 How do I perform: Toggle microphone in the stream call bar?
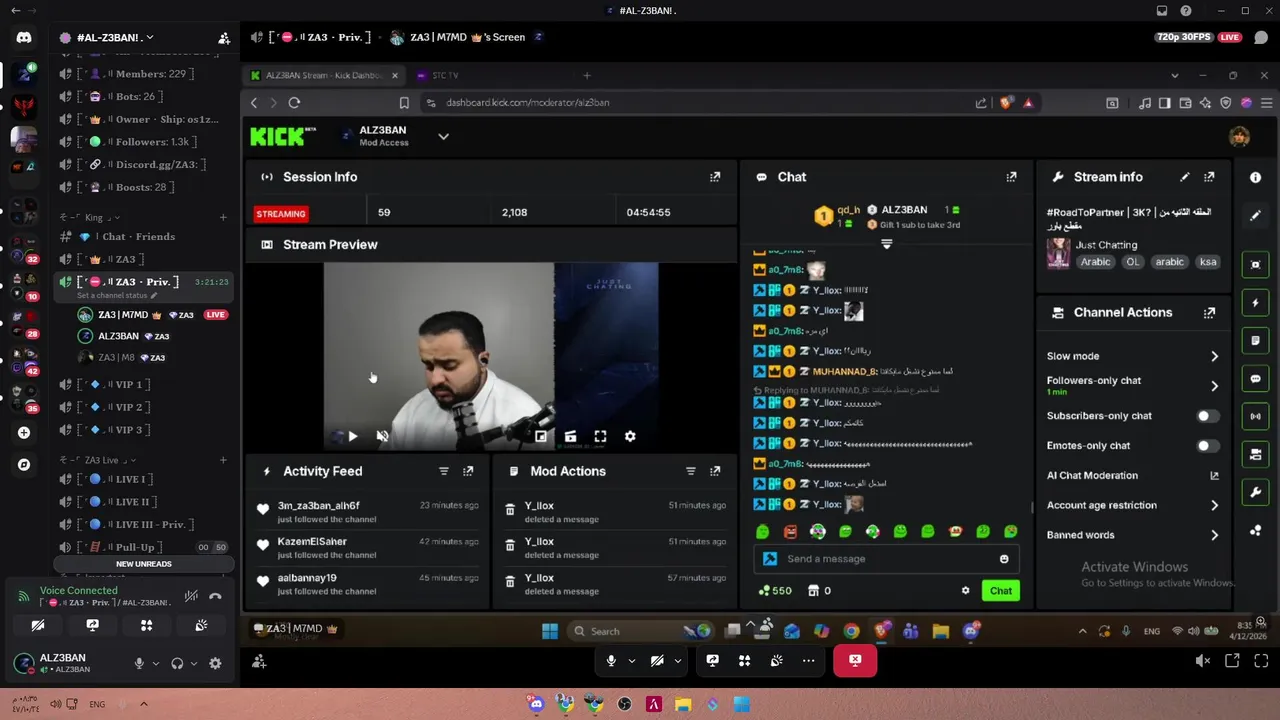click(x=611, y=661)
